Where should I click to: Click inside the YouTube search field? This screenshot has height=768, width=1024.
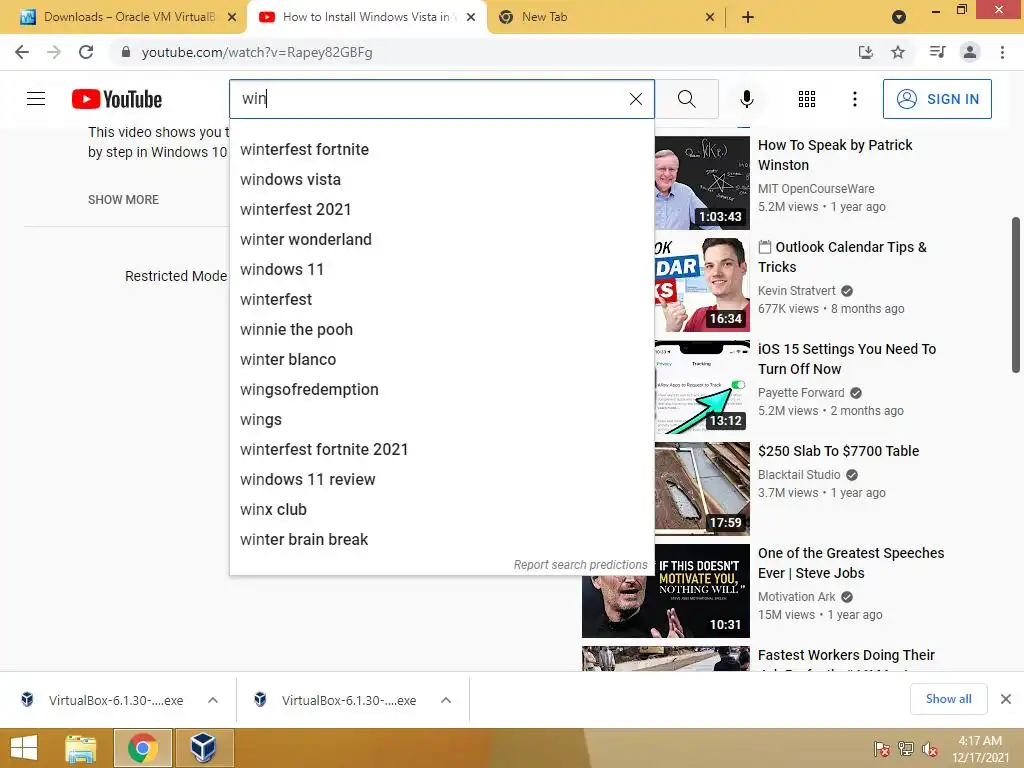pos(428,99)
